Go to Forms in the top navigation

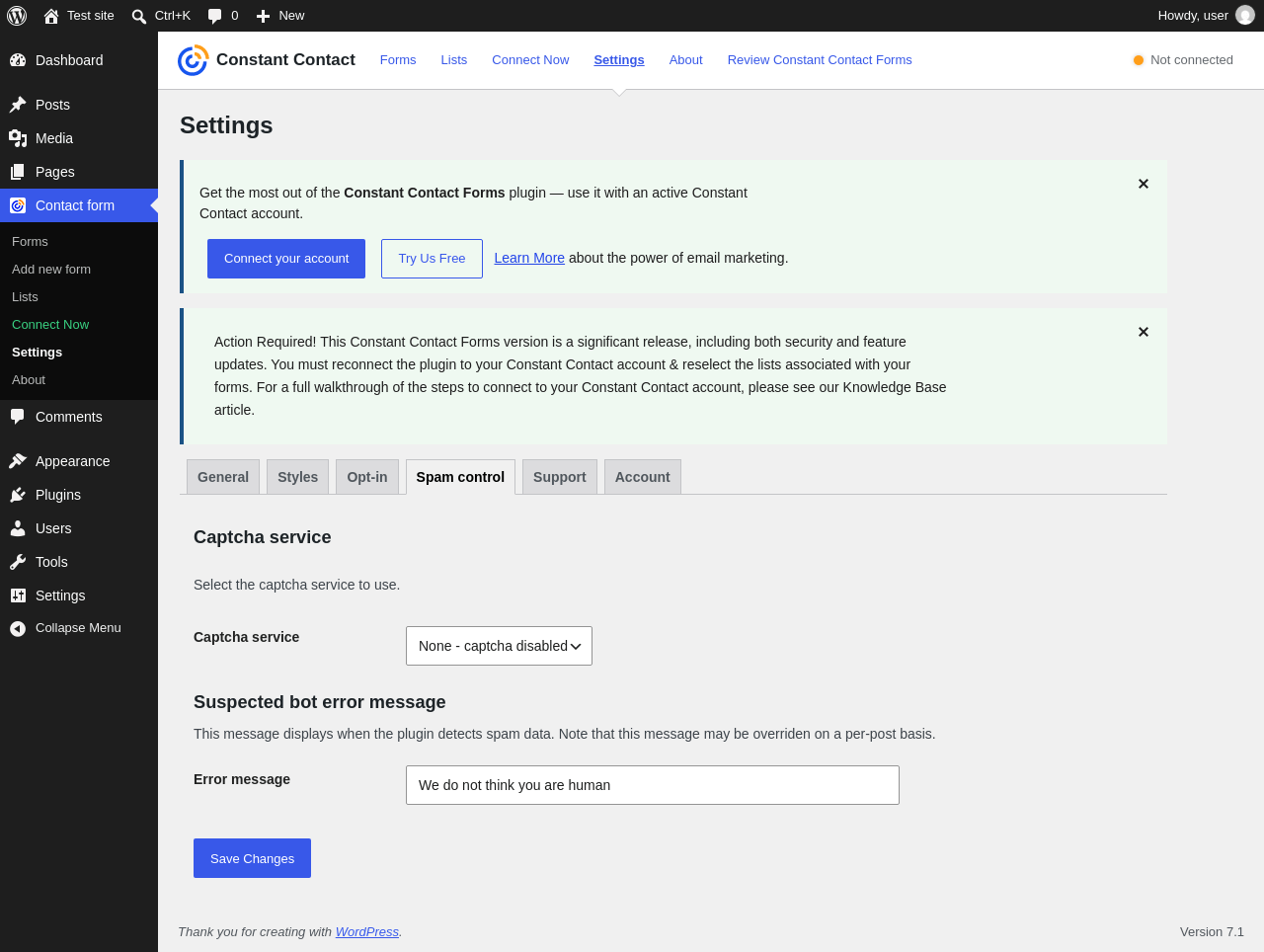pyautogui.click(x=398, y=60)
